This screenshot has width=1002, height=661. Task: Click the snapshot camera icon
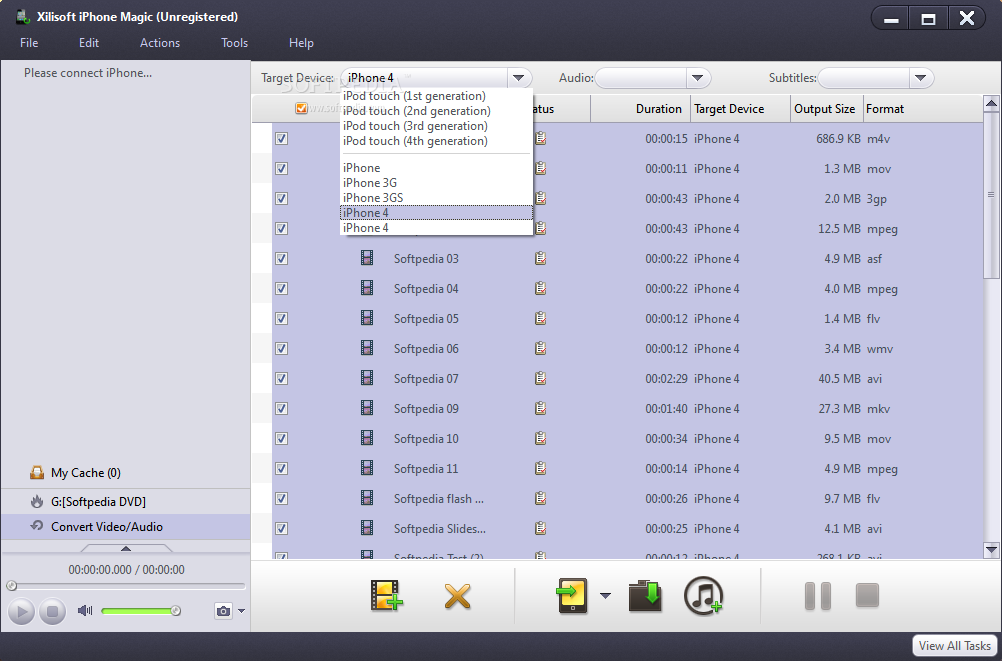click(x=223, y=610)
